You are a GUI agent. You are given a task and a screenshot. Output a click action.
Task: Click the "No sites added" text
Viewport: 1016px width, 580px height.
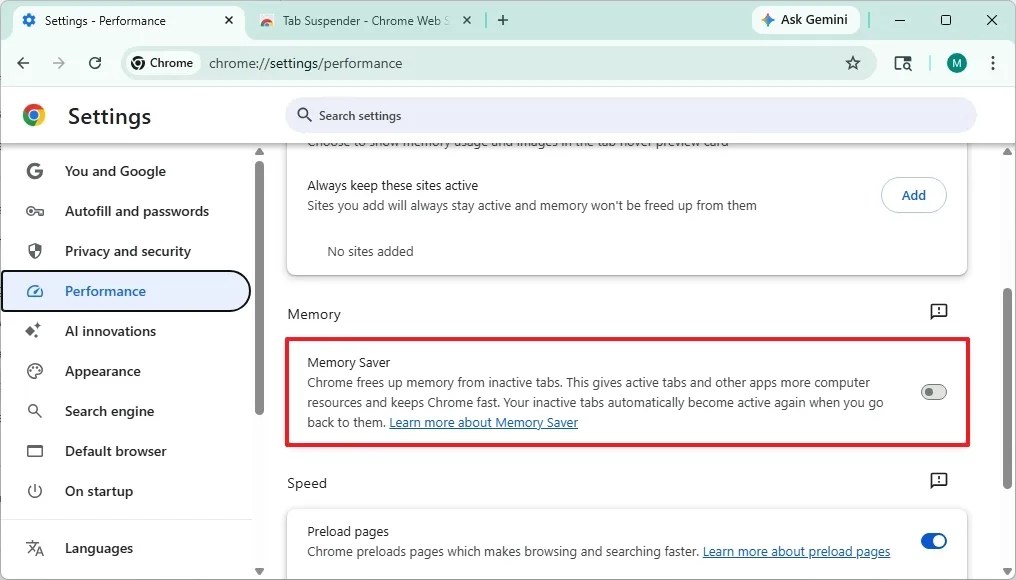(370, 251)
